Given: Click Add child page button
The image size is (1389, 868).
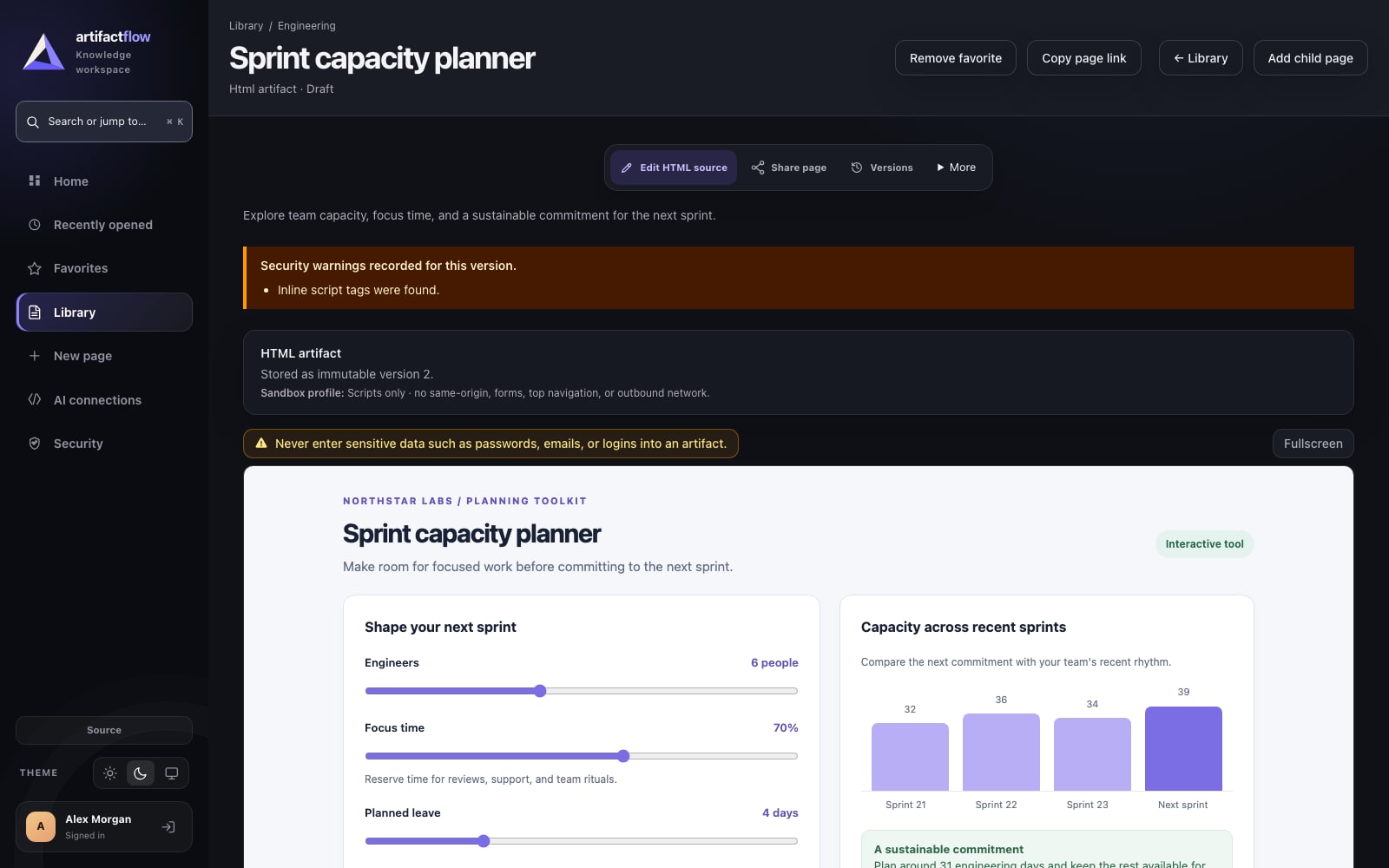Looking at the screenshot, I should [1311, 58].
